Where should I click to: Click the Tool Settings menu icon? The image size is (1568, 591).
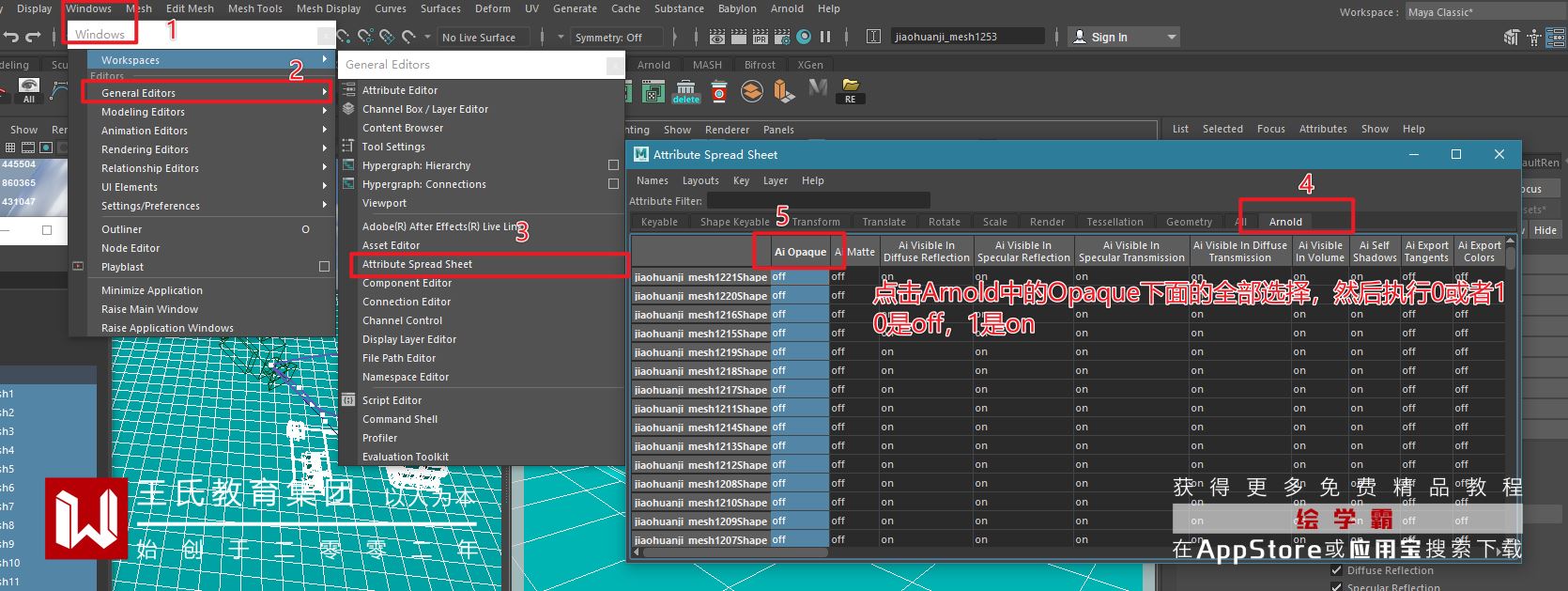[348, 147]
